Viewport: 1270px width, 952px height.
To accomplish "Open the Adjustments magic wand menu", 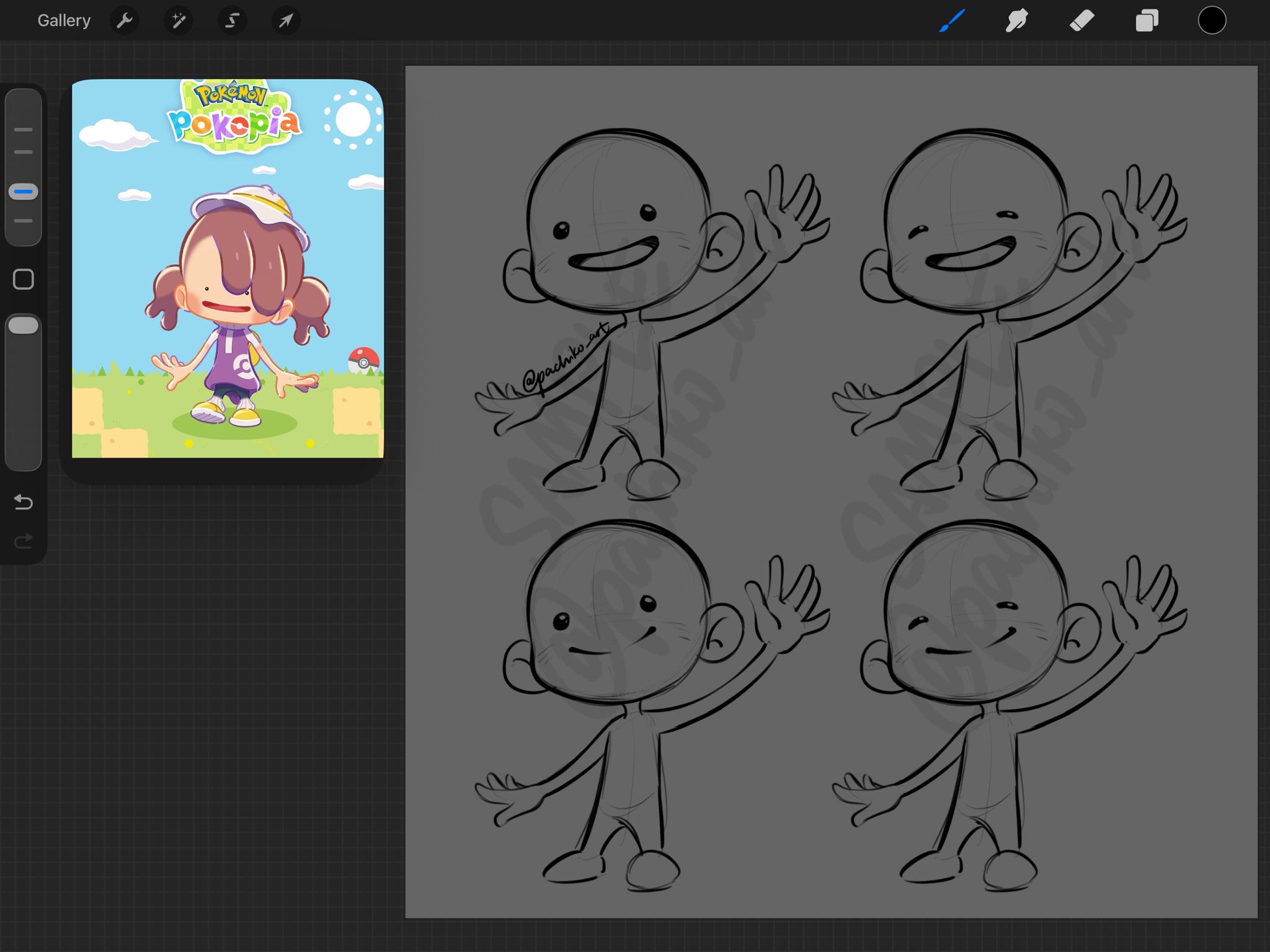I will tap(178, 20).
